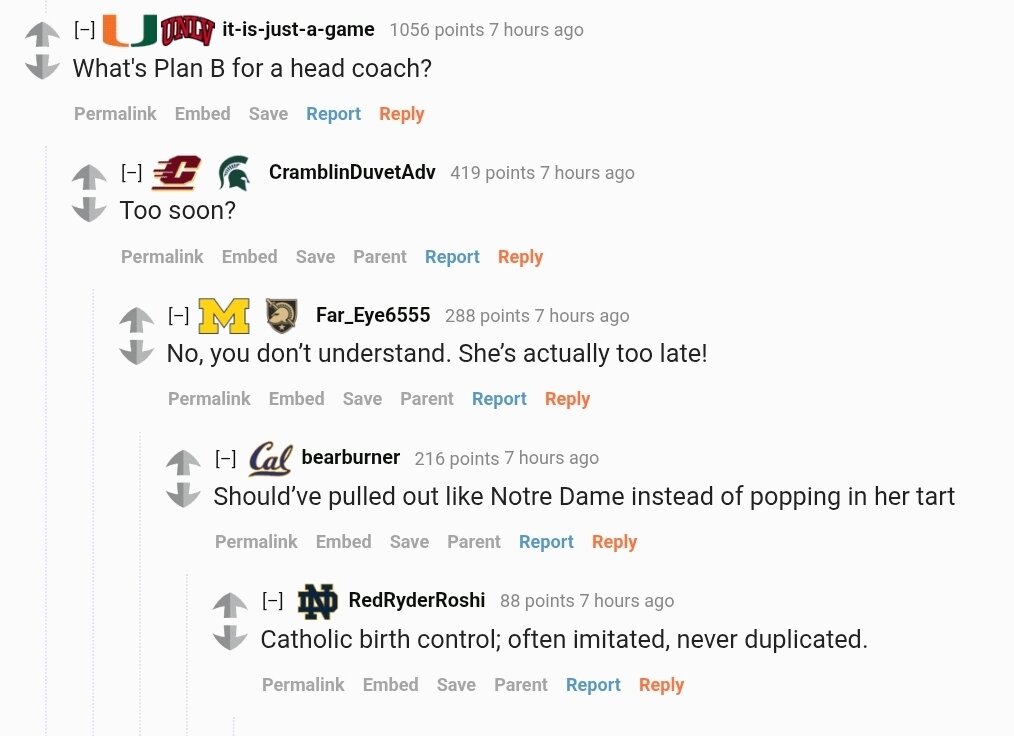Collapse the RedRyderRoshi comment
The height and width of the screenshot is (736, 1014).
pos(272,601)
